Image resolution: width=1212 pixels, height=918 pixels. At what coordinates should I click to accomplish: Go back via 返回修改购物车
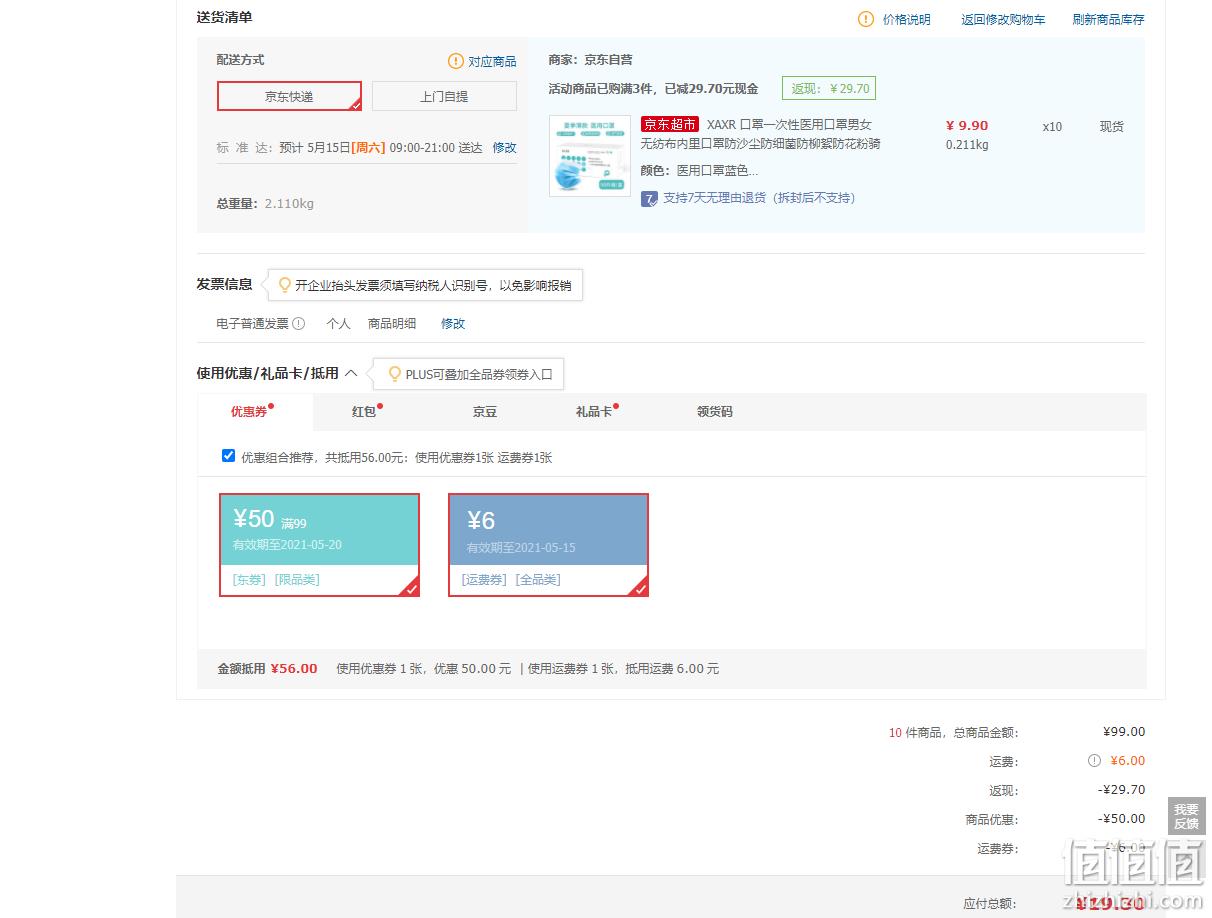(1003, 19)
